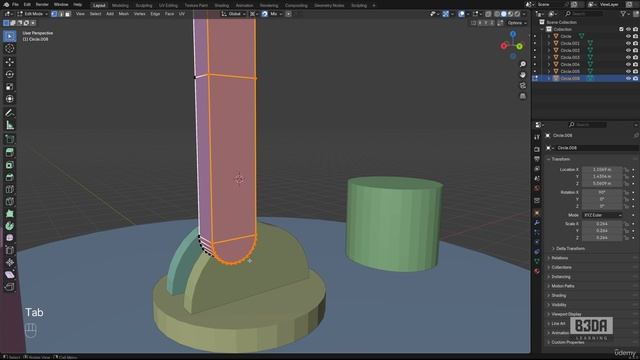640x360 pixels.
Task: Select the Shear tool
Action: pyautogui.click(x=10, y=275)
